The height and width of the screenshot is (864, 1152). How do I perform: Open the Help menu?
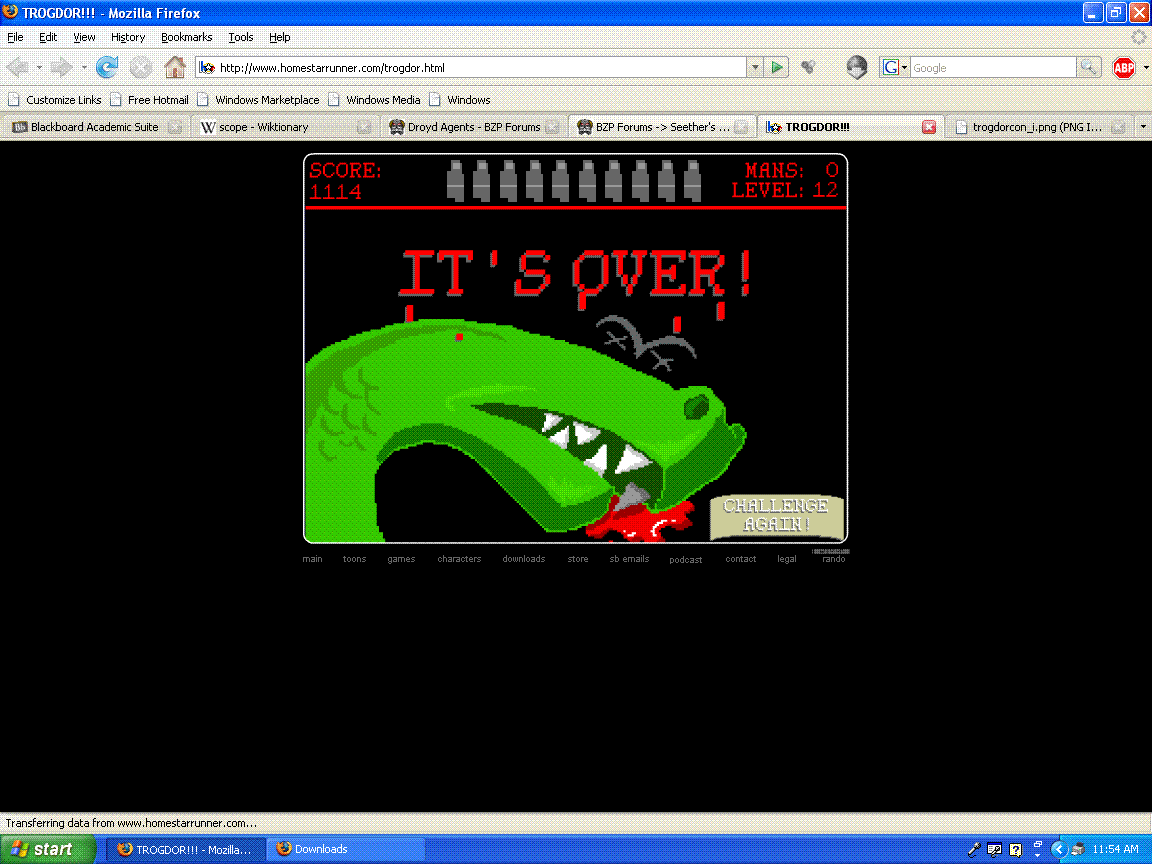click(x=279, y=37)
